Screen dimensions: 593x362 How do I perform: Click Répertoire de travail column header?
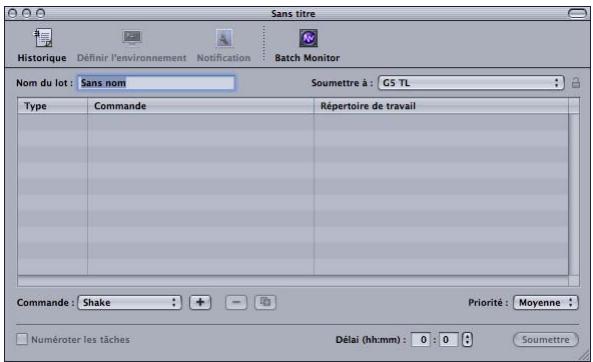click(441, 106)
